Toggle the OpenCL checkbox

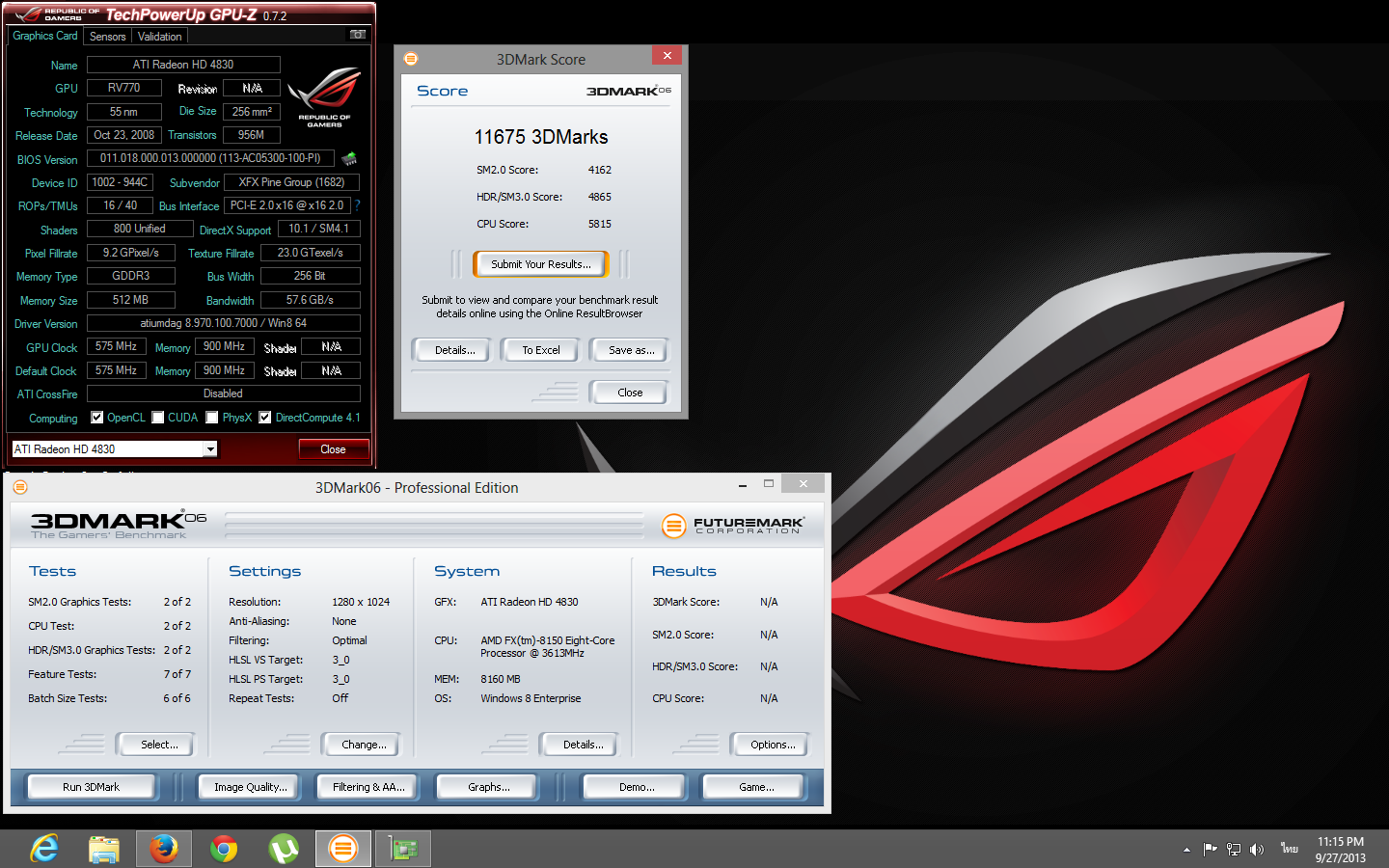pos(96,418)
